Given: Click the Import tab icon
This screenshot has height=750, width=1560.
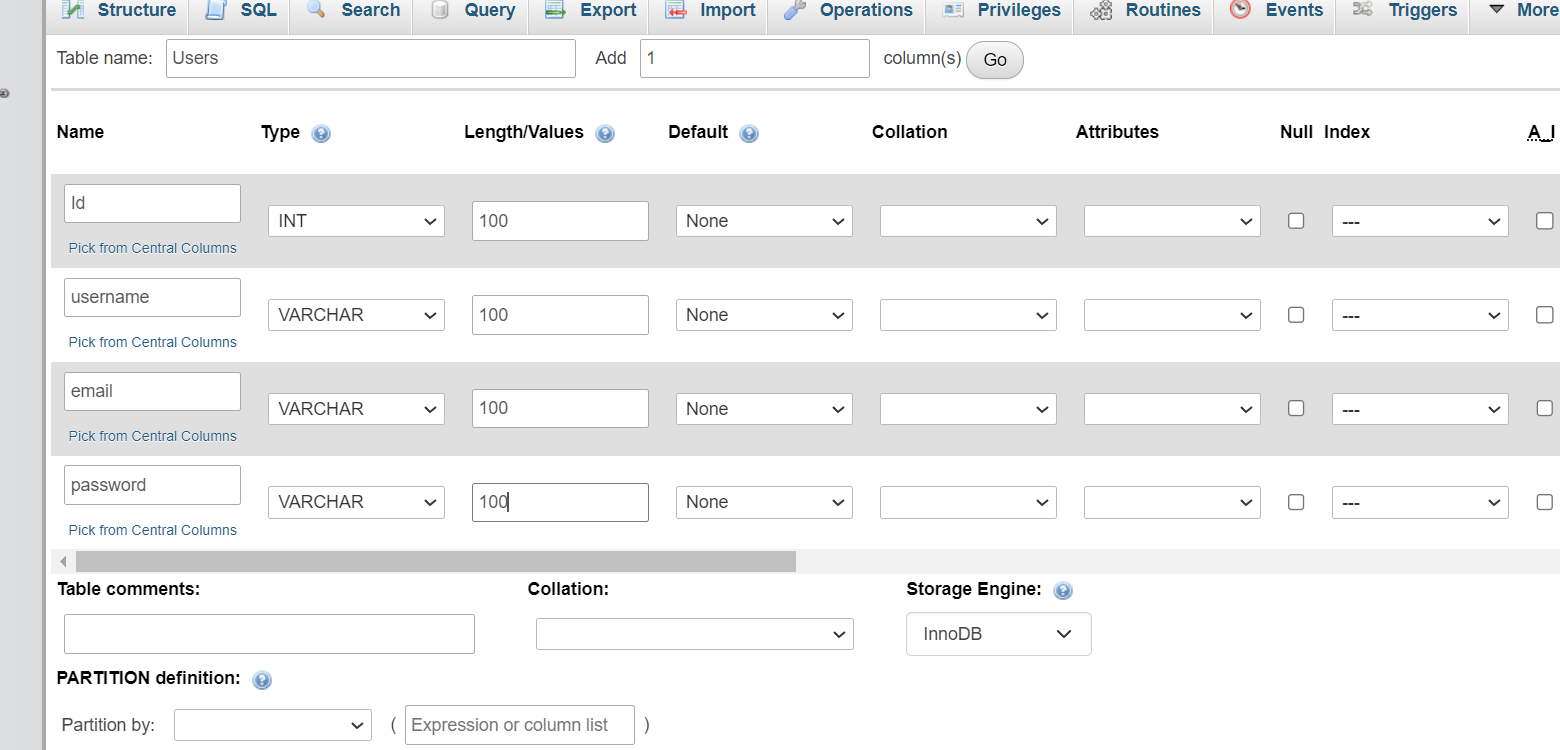Looking at the screenshot, I should click(x=676, y=10).
